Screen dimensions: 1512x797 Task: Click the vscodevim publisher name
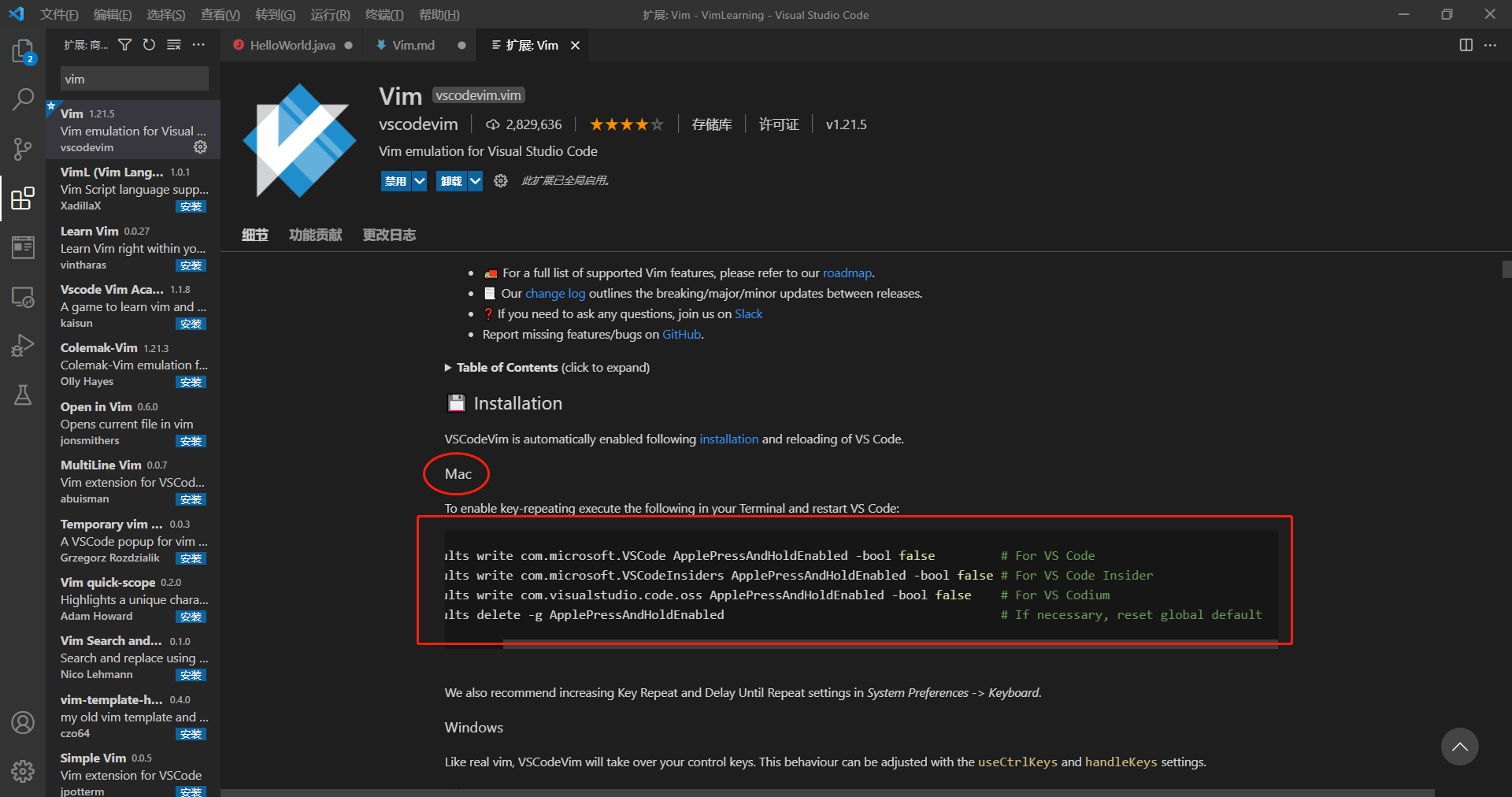pos(418,124)
